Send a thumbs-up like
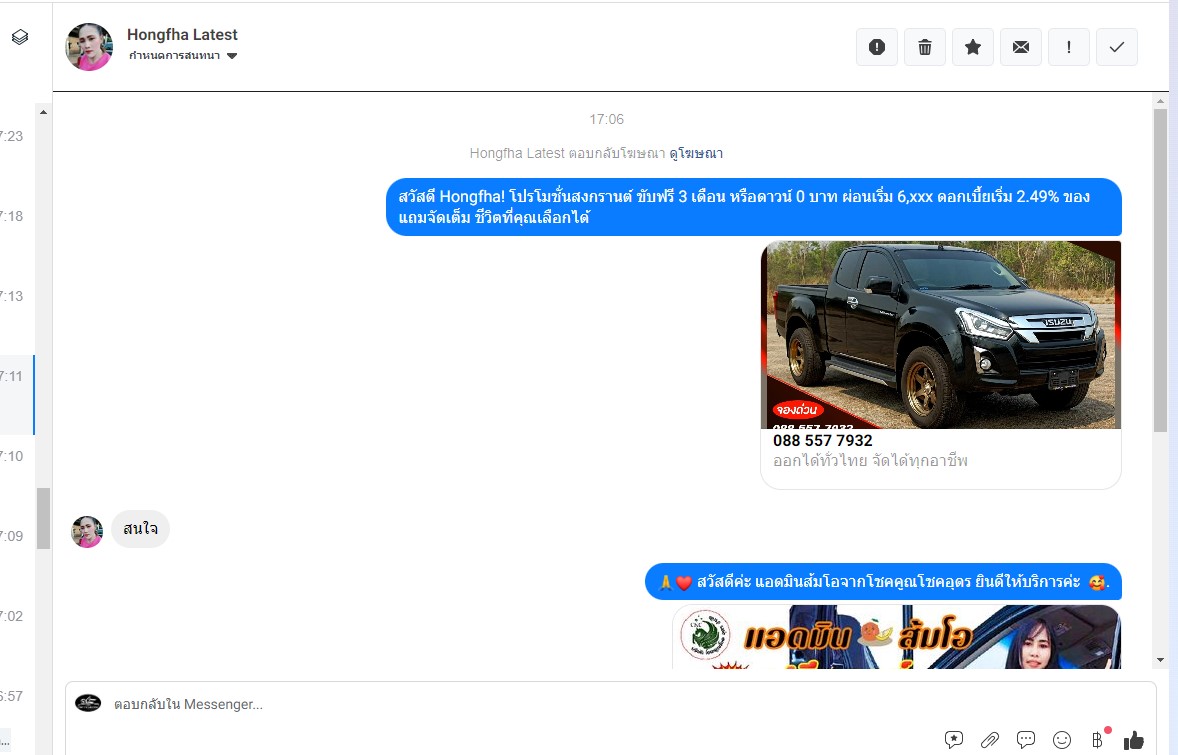 (1134, 741)
